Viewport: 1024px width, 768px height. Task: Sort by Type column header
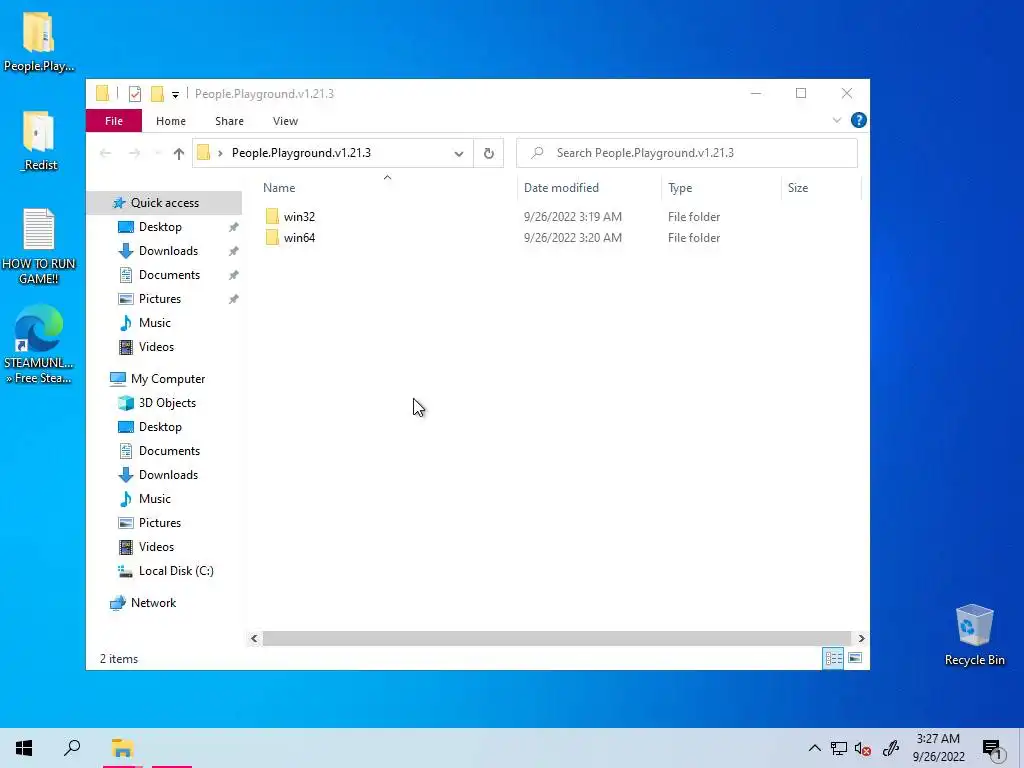[680, 187]
